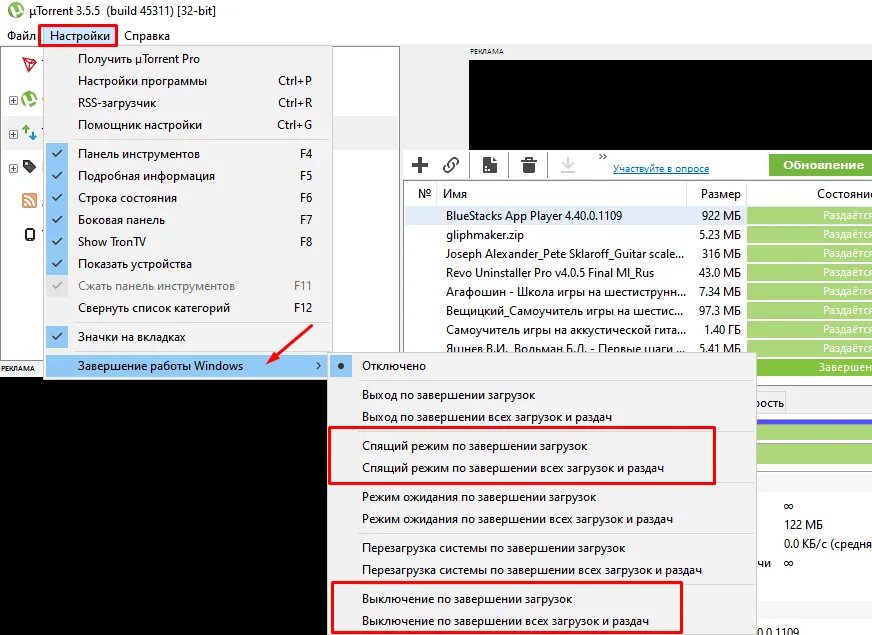Click the red Tron icon in sidebar

(x=29, y=65)
